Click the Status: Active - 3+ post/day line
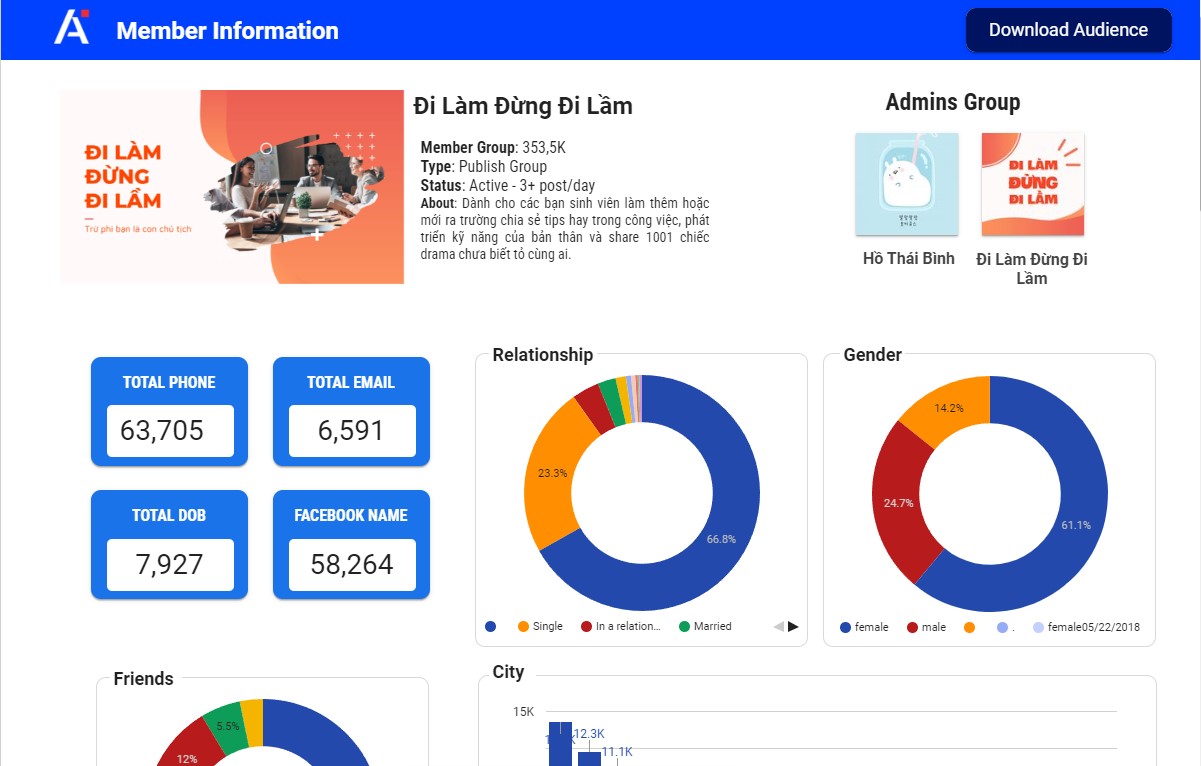Viewport: 1201px width, 766px height. pyautogui.click(x=508, y=185)
